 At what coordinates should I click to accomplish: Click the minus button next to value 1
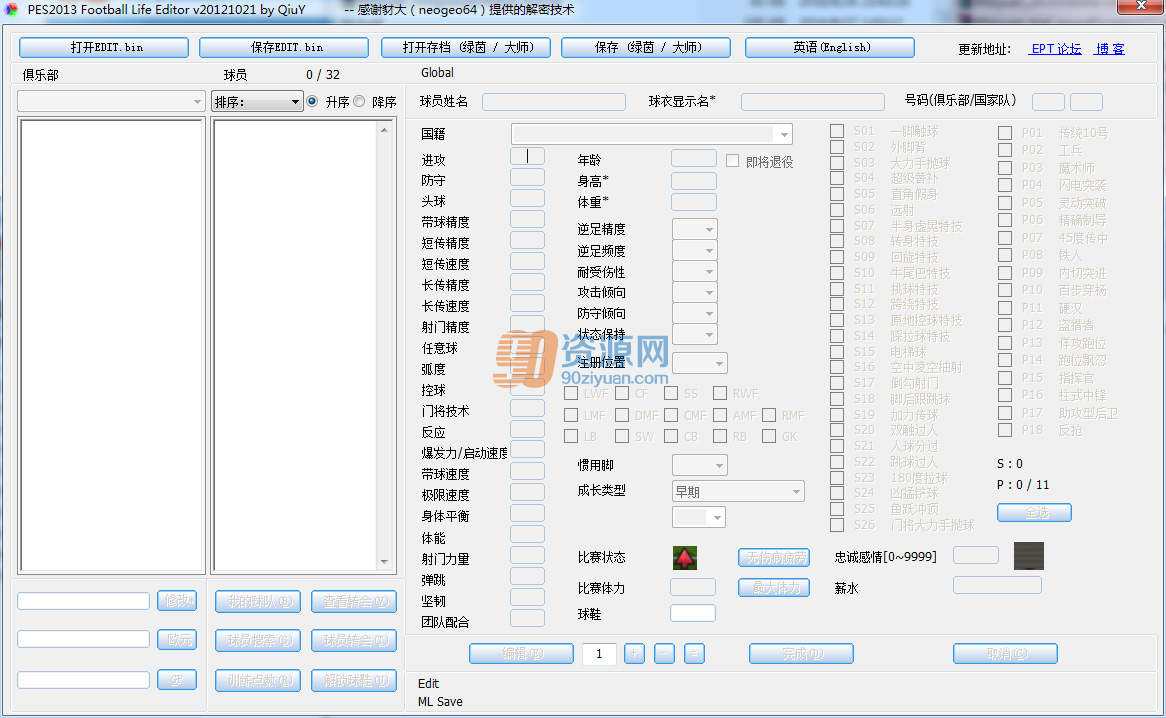(x=664, y=653)
